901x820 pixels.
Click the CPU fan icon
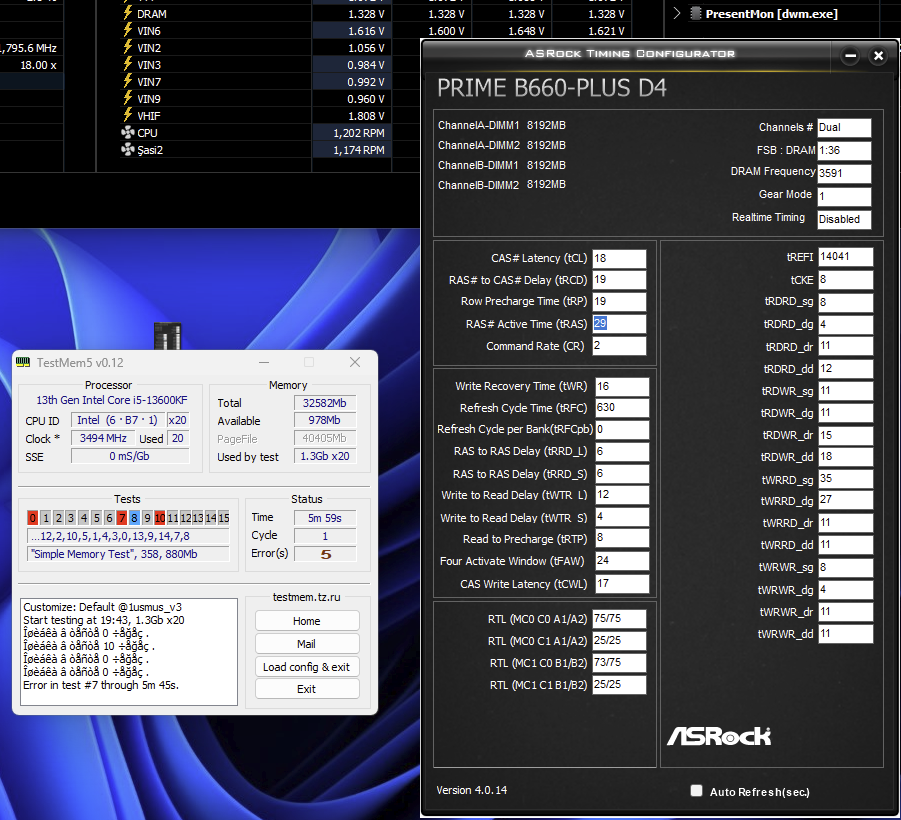pyautogui.click(x=127, y=133)
